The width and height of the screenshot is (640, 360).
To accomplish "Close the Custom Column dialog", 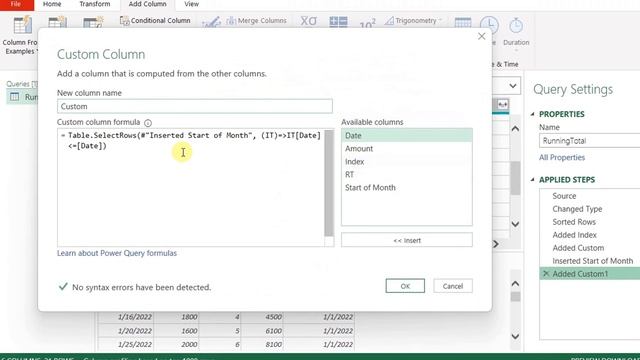I will [x=482, y=36].
